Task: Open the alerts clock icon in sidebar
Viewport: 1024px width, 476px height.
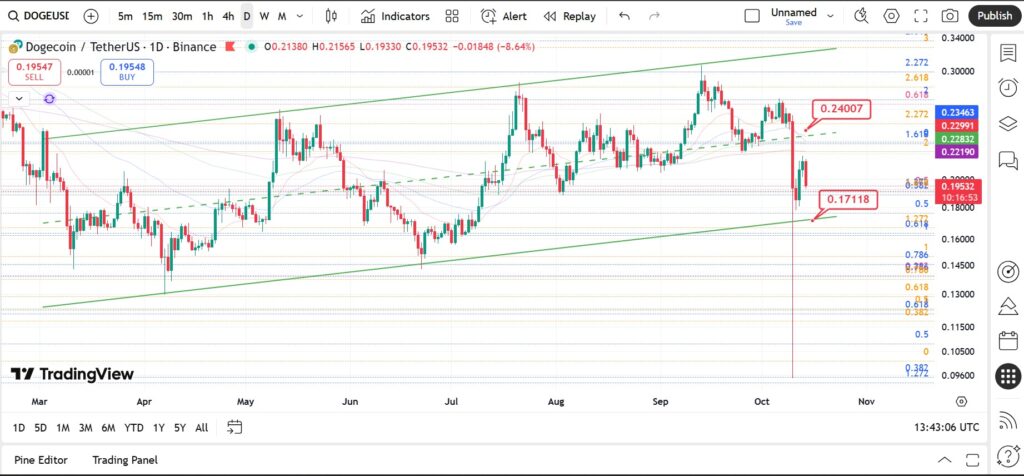Action: (x=1008, y=87)
